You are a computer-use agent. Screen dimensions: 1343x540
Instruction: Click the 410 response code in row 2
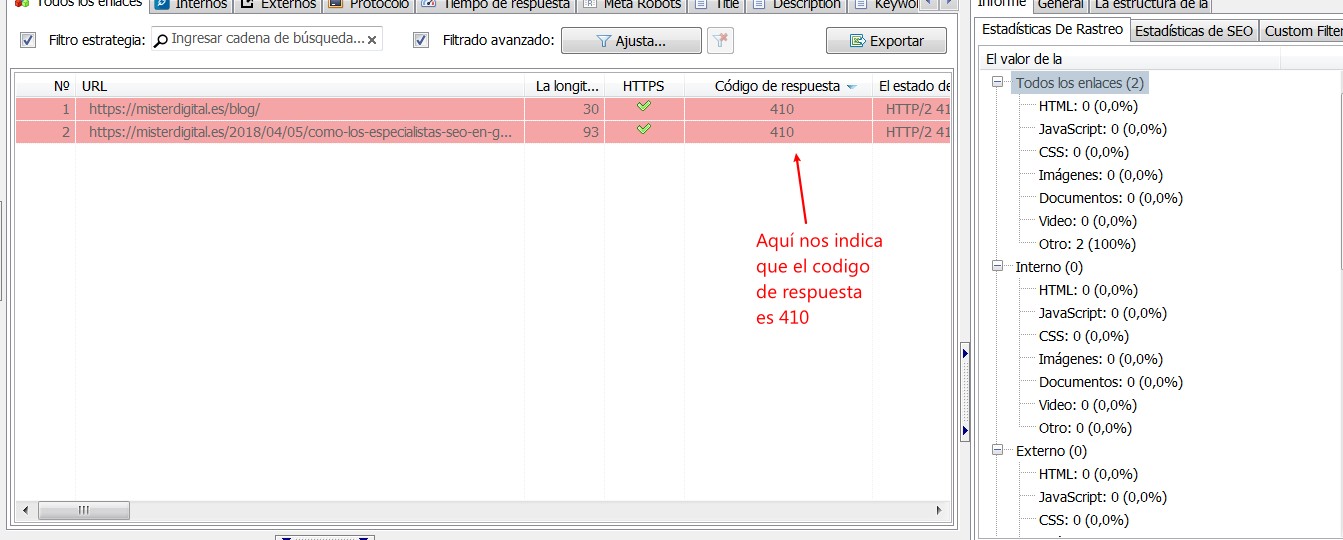click(x=782, y=131)
